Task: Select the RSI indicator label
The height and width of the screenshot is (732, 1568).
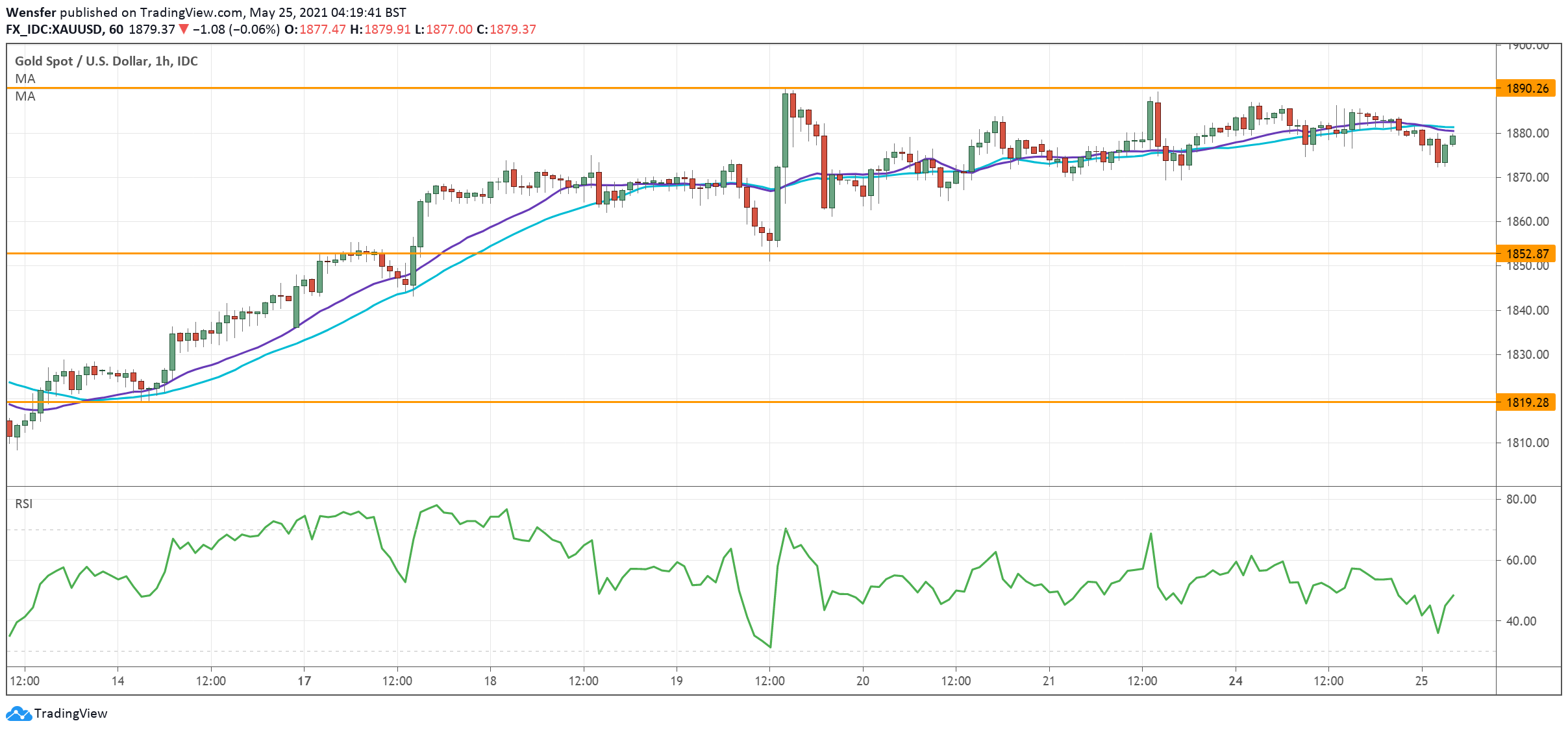Action: 24,504
